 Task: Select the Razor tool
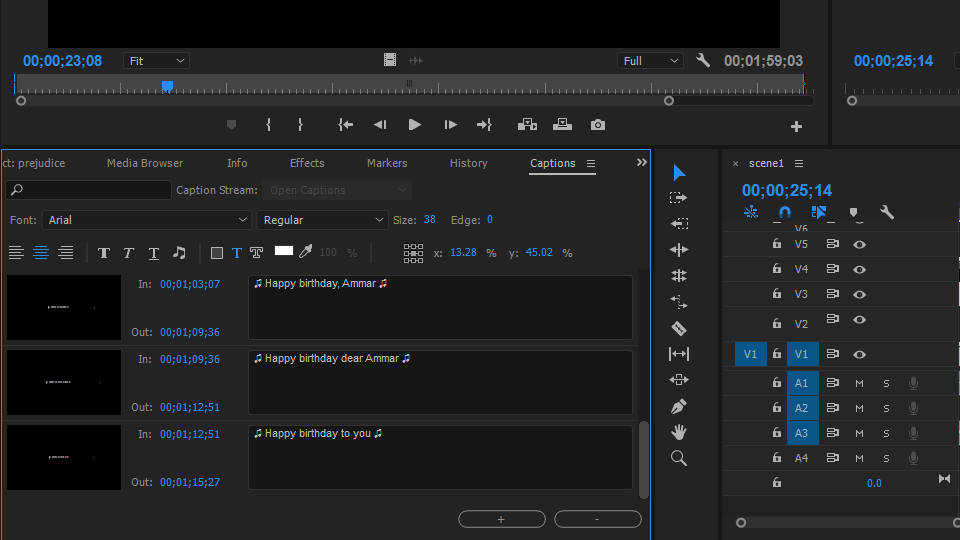(679, 328)
